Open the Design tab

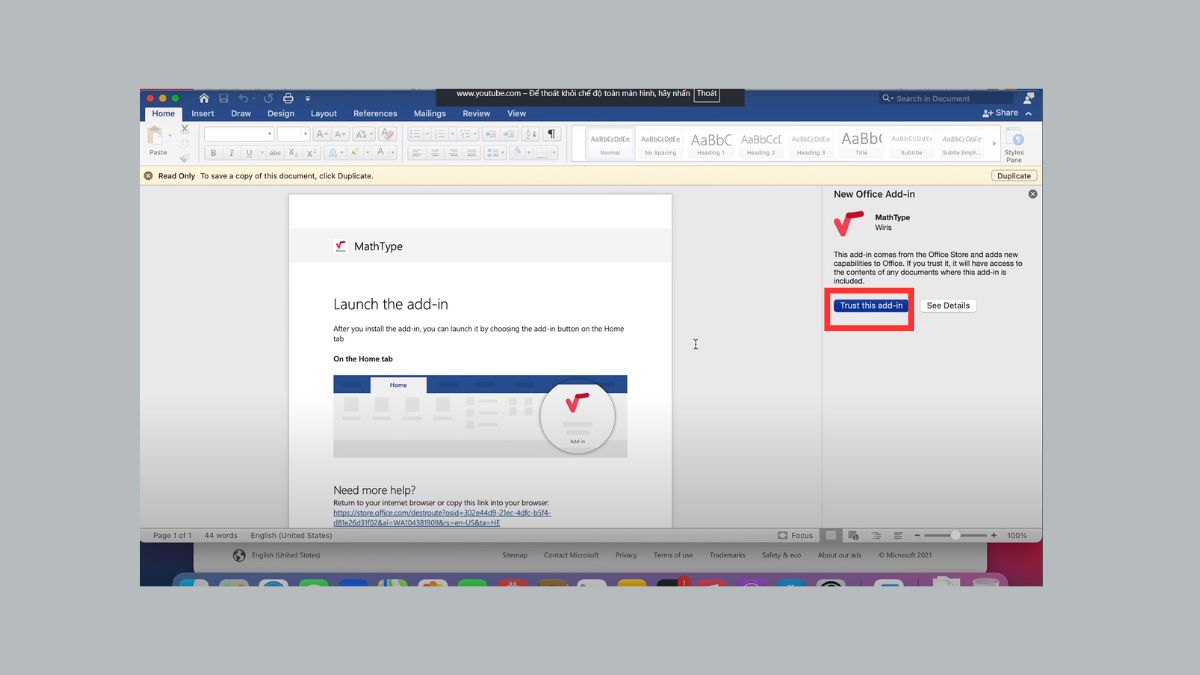[281, 114]
